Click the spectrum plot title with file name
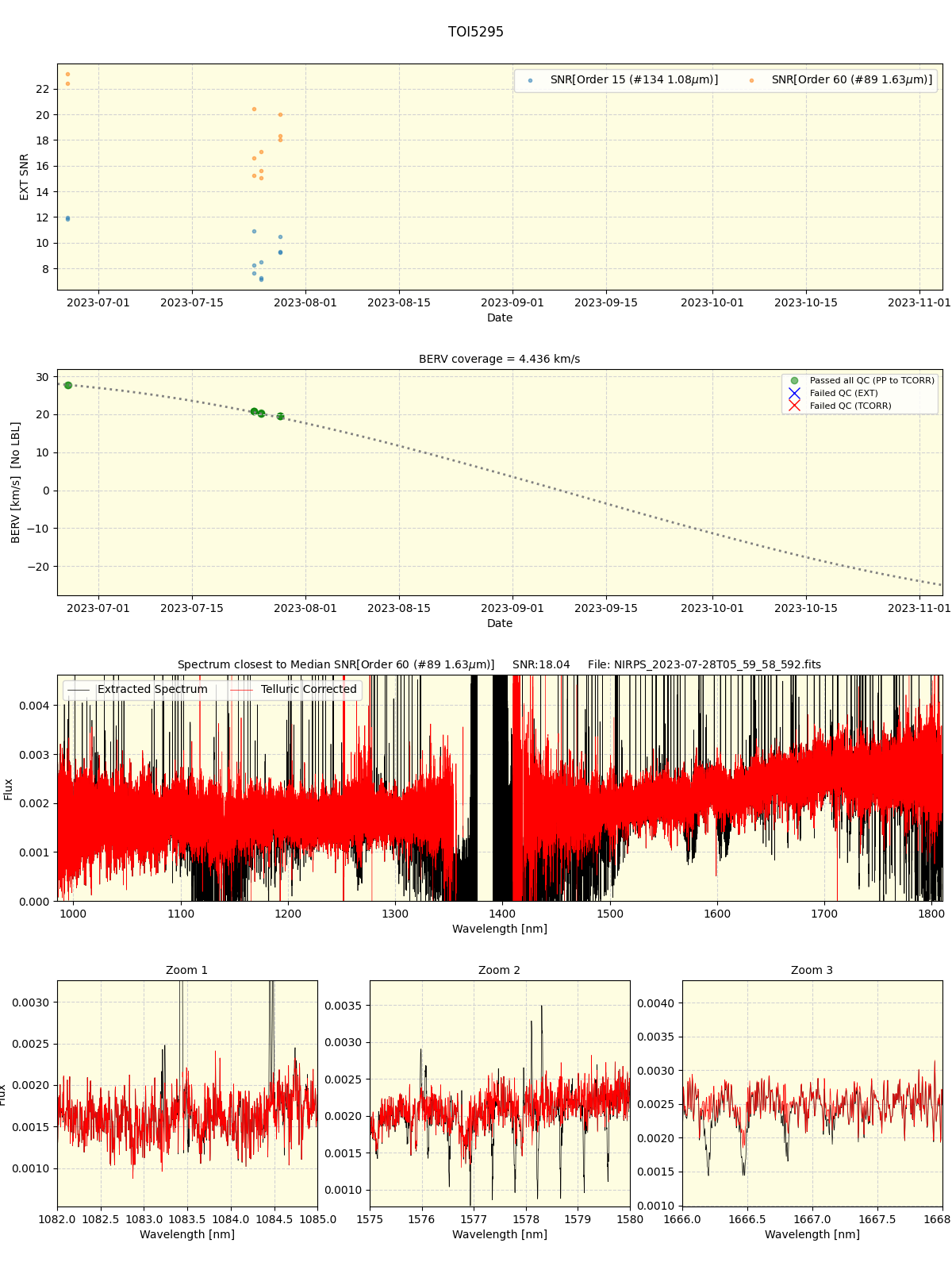The image size is (952, 1270). tap(499, 664)
